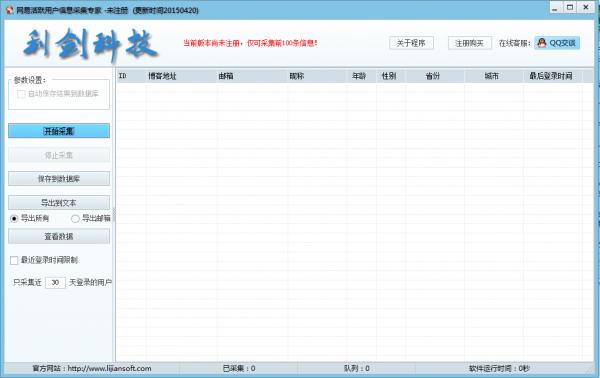600x378 pixels.
Task: Click the 队列：0 status text
Action: (x=357, y=368)
